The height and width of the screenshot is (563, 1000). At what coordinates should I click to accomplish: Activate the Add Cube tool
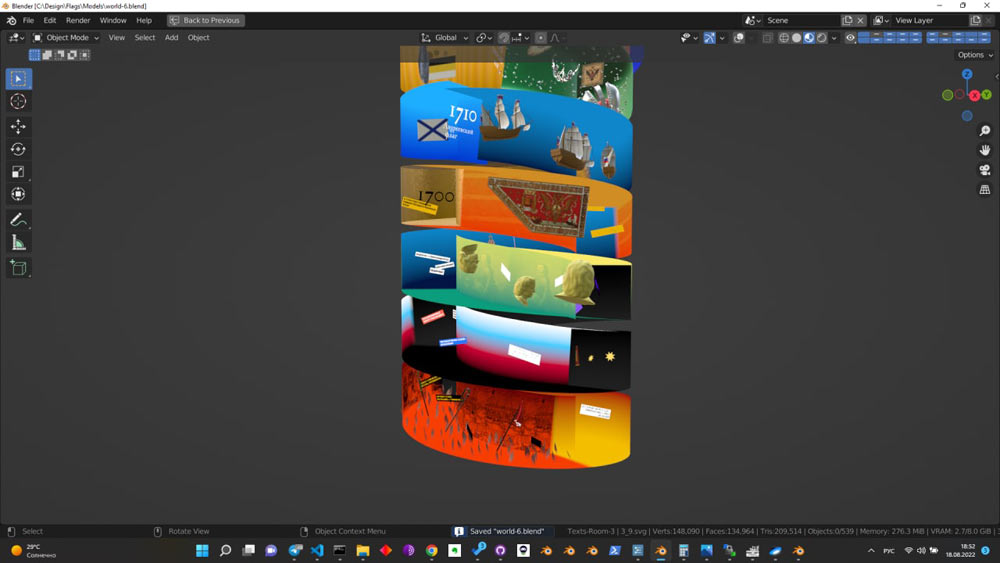(x=18, y=267)
